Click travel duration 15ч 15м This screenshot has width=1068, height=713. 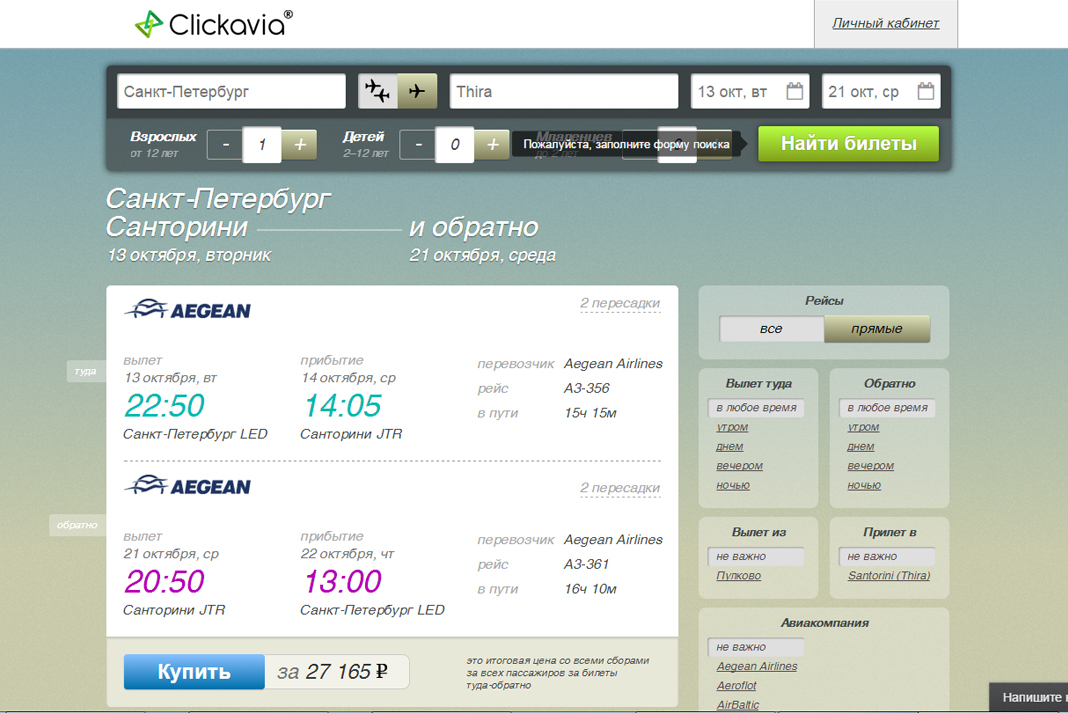591,413
